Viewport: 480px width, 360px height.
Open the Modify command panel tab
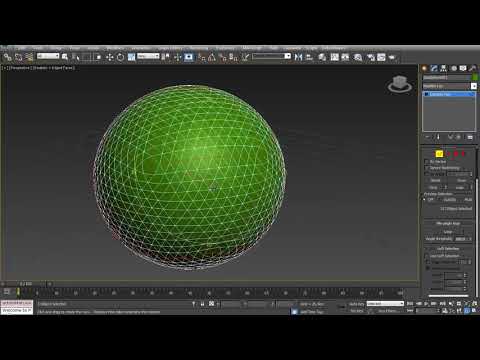[x=434, y=68]
